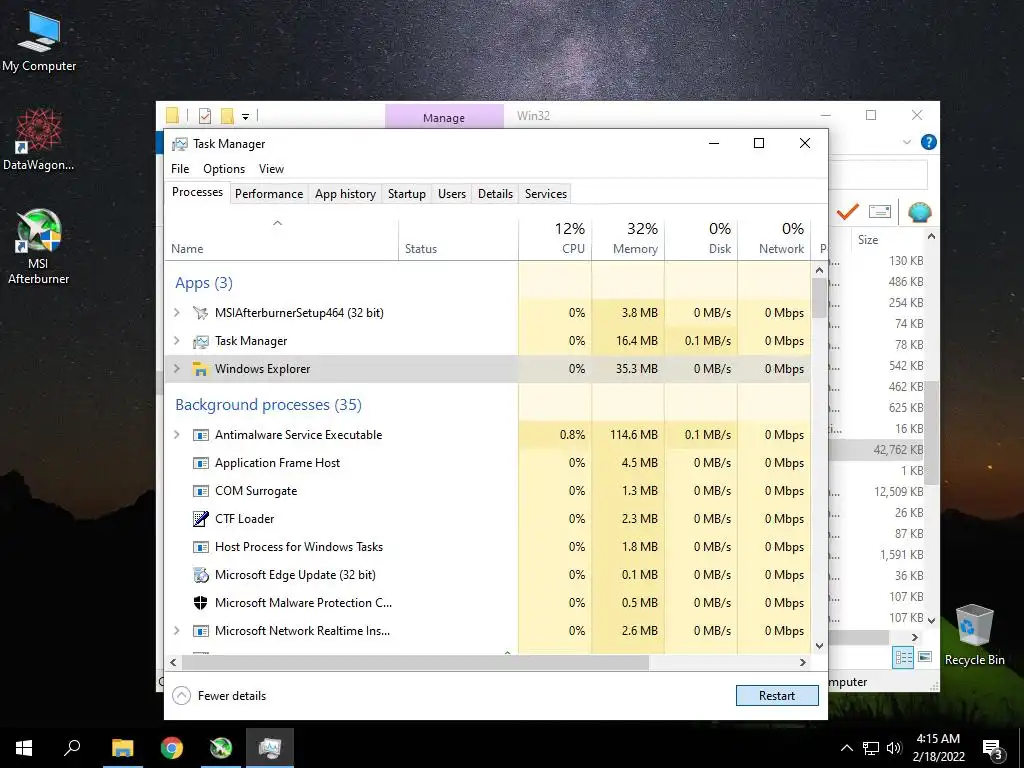Open the My Computer desktop icon
Image resolution: width=1024 pixels, height=768 pixels.
pos(39,42)
